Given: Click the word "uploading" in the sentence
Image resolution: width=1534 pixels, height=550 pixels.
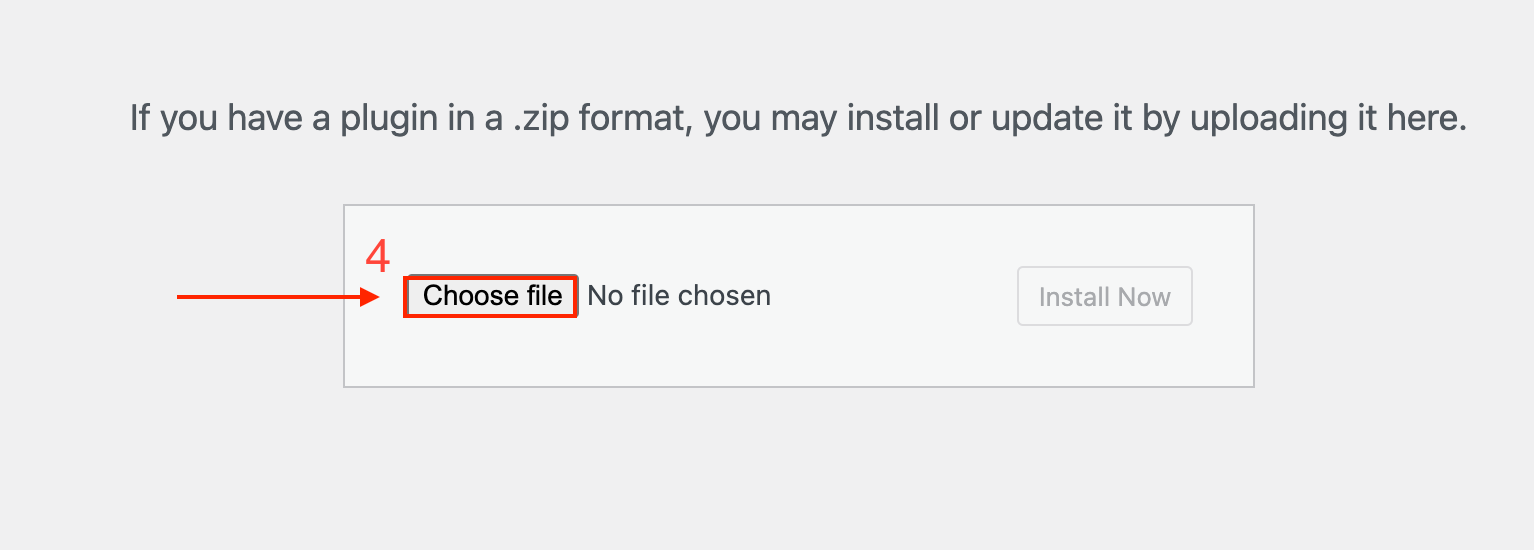Looking at the screenshot, I should (x=1317, y=118).
